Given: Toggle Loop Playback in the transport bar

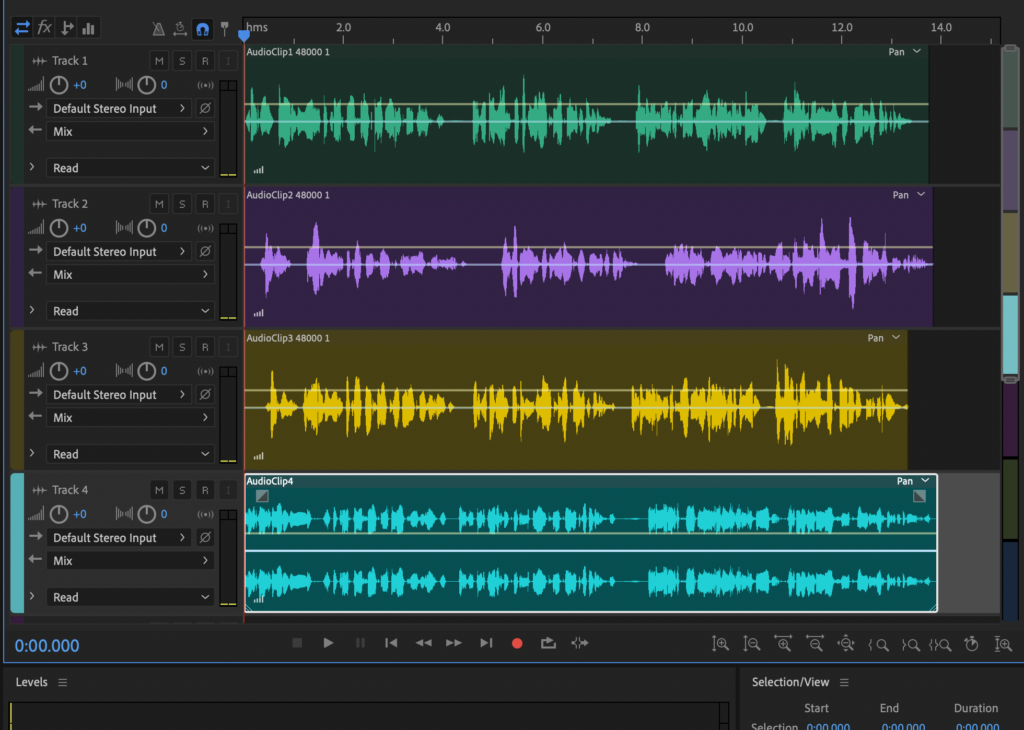Looking at the screenshot, I should tap(548, 643).
